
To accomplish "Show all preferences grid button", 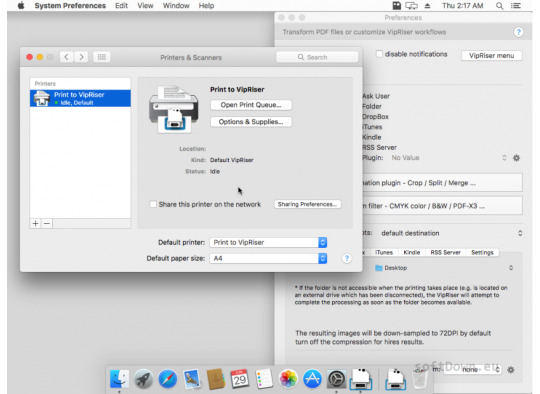I will pyautogui.click(x=102, y=57).
